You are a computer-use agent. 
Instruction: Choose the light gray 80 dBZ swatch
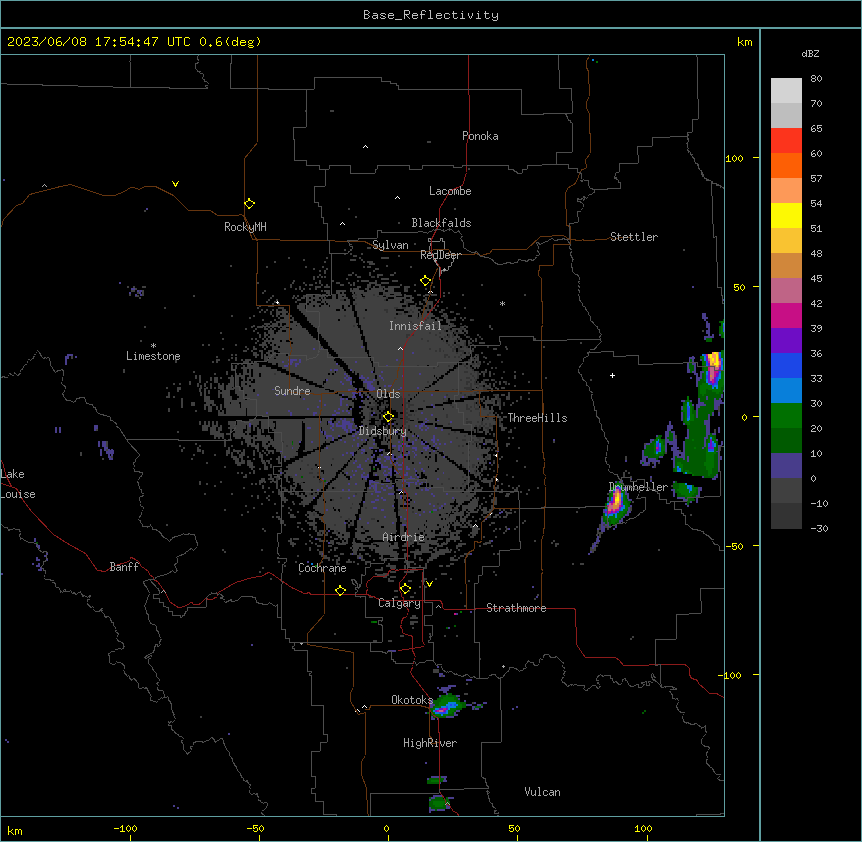click(x=786, y=91)
